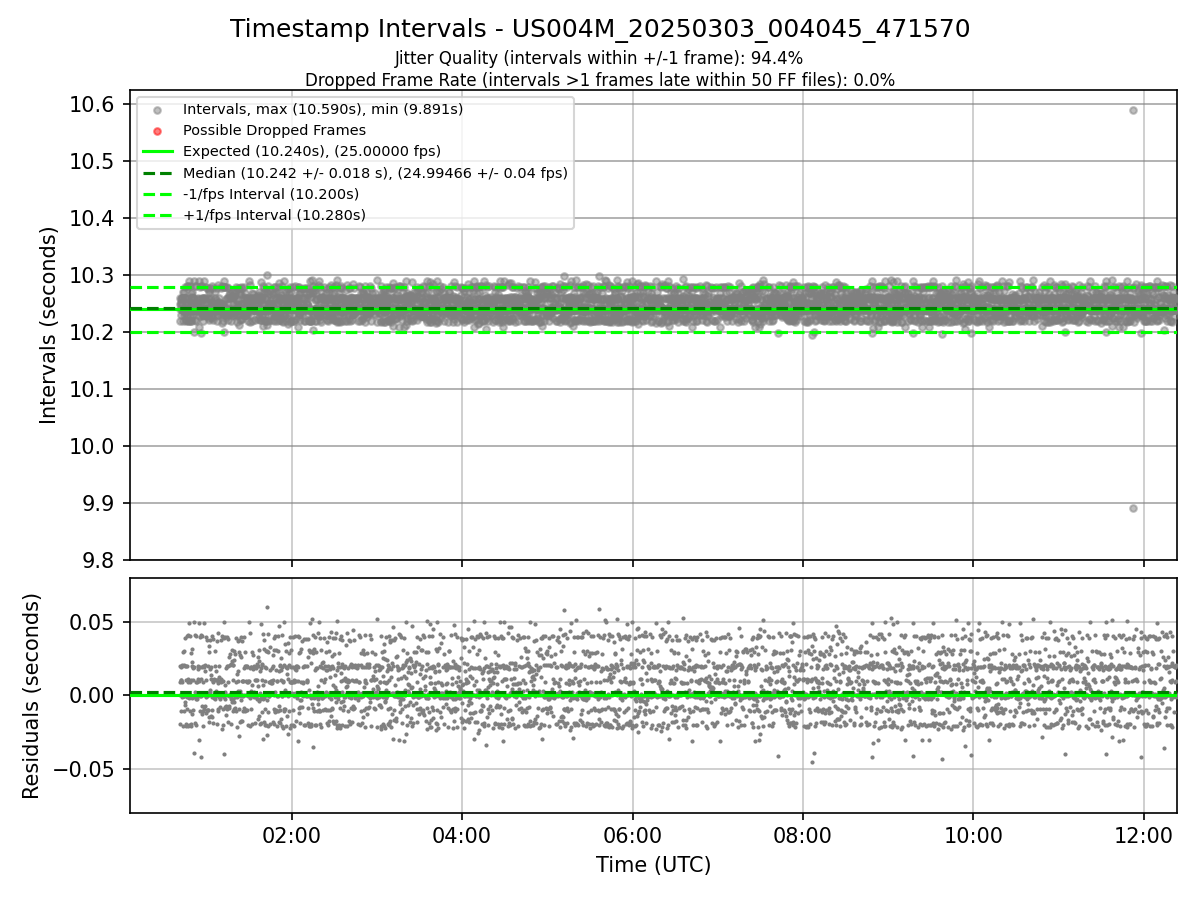
Task: Click legend entry '+1/fps Interval (10.280s)'
Action: [274, 215]
